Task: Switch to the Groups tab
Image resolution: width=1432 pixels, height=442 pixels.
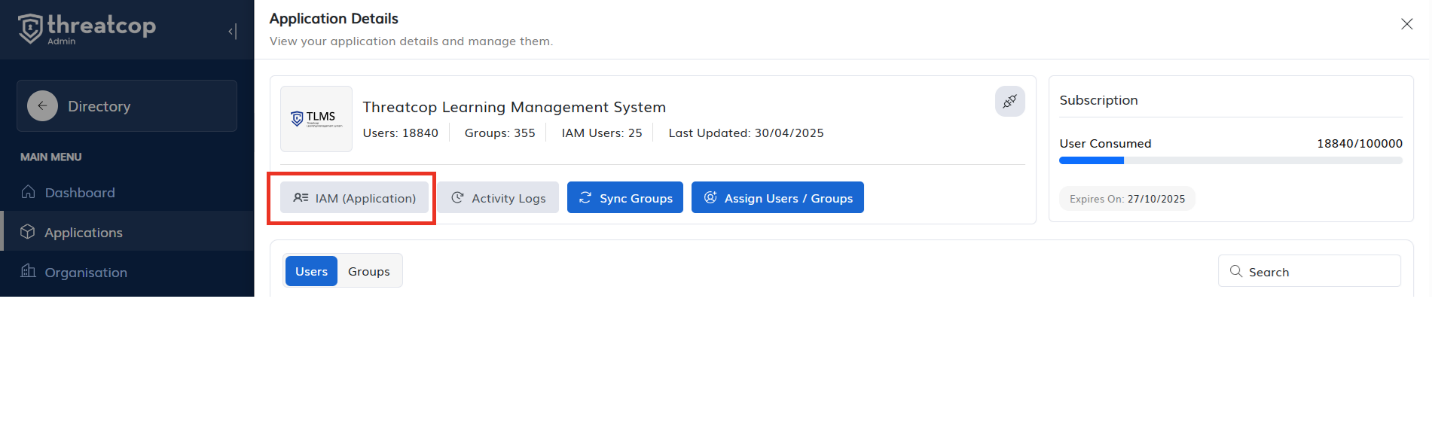Action: pos(369,271)
